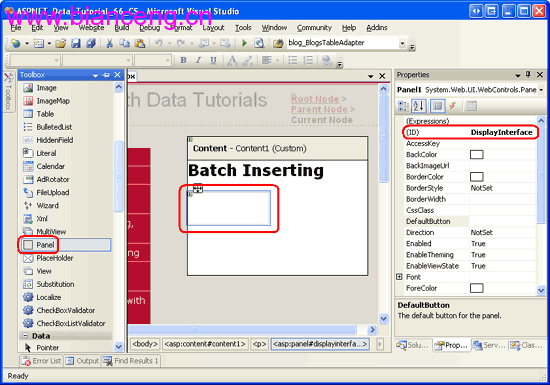Viewport: 550px width, 385px height.
Task: Switch to the Output tab
Action: [83, 361]
